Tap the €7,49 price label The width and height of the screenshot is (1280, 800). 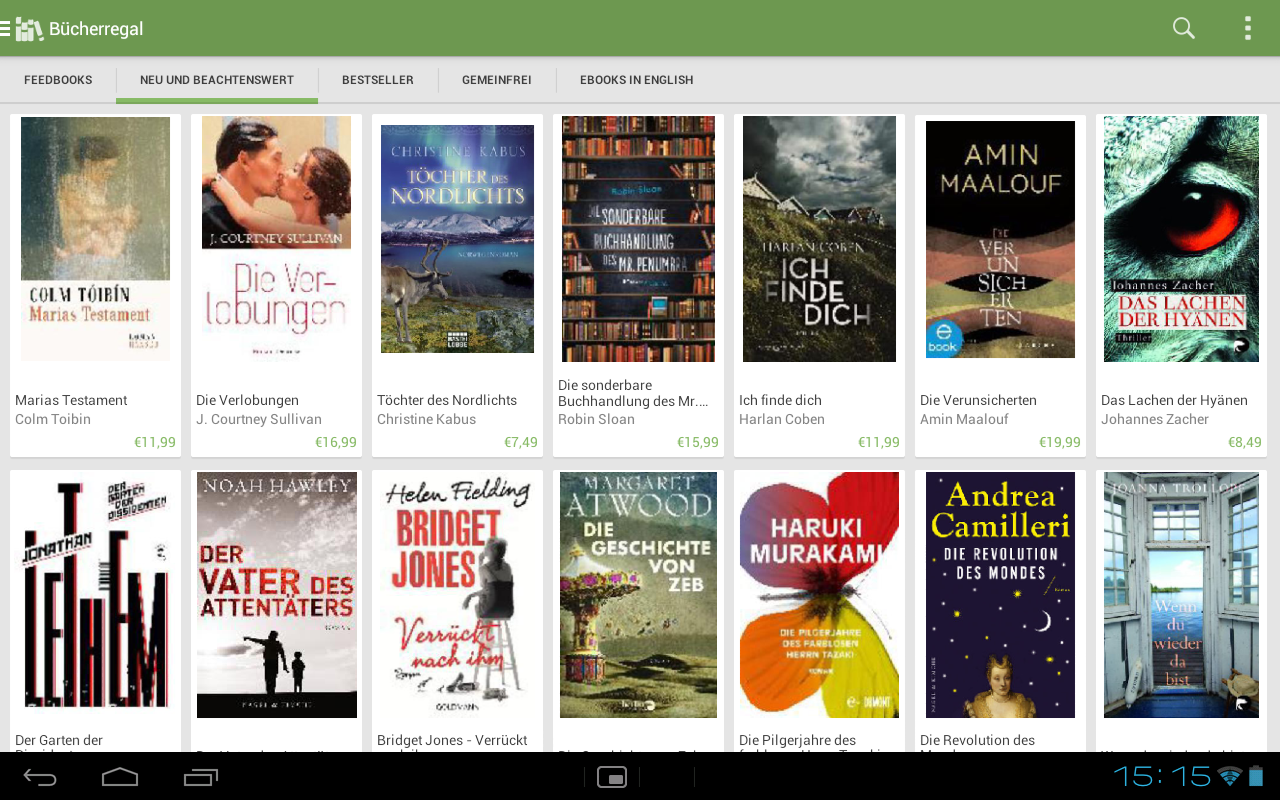click(521, 442)
